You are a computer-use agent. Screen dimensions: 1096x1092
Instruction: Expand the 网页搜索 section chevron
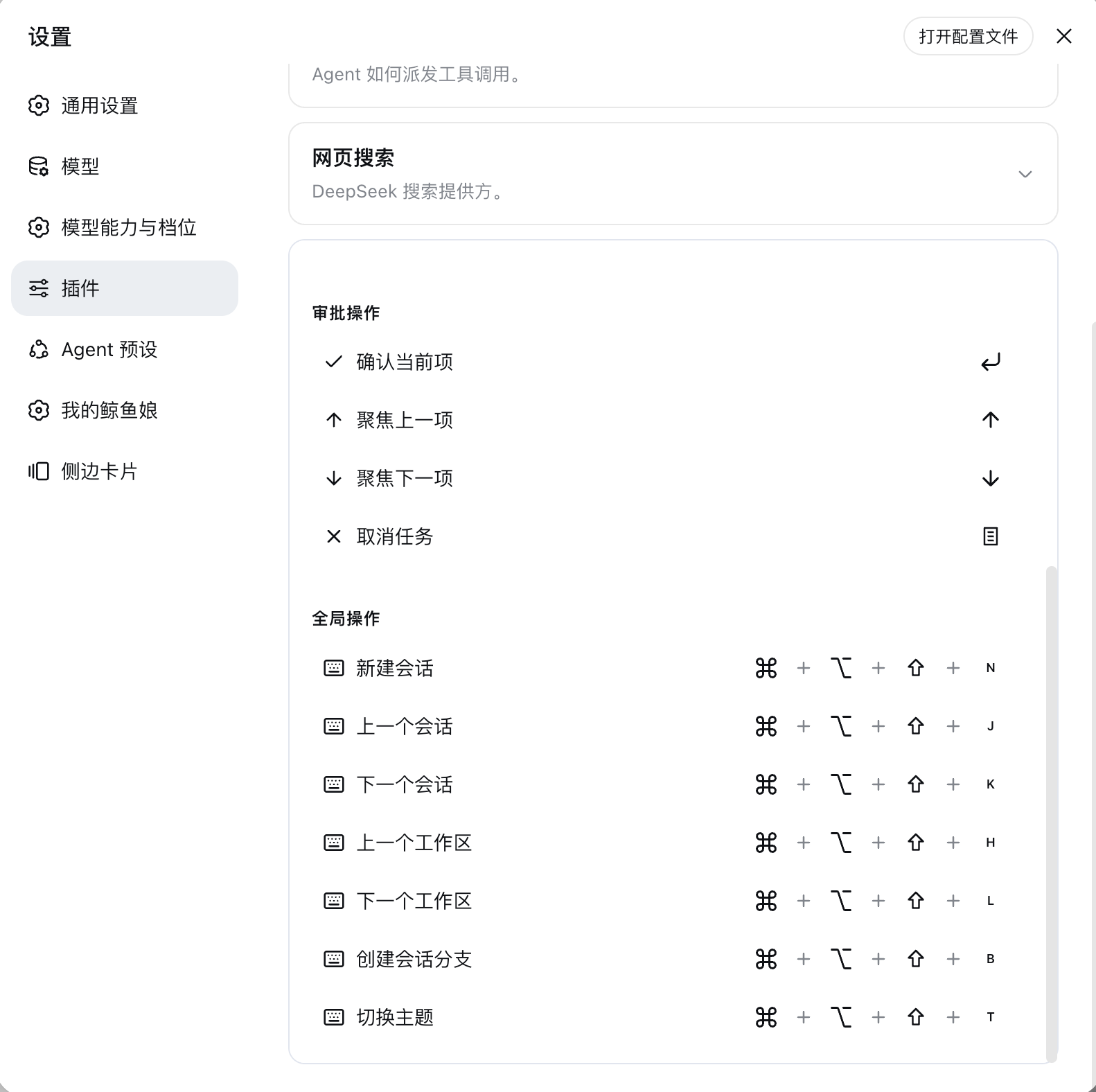point(1025,174)
